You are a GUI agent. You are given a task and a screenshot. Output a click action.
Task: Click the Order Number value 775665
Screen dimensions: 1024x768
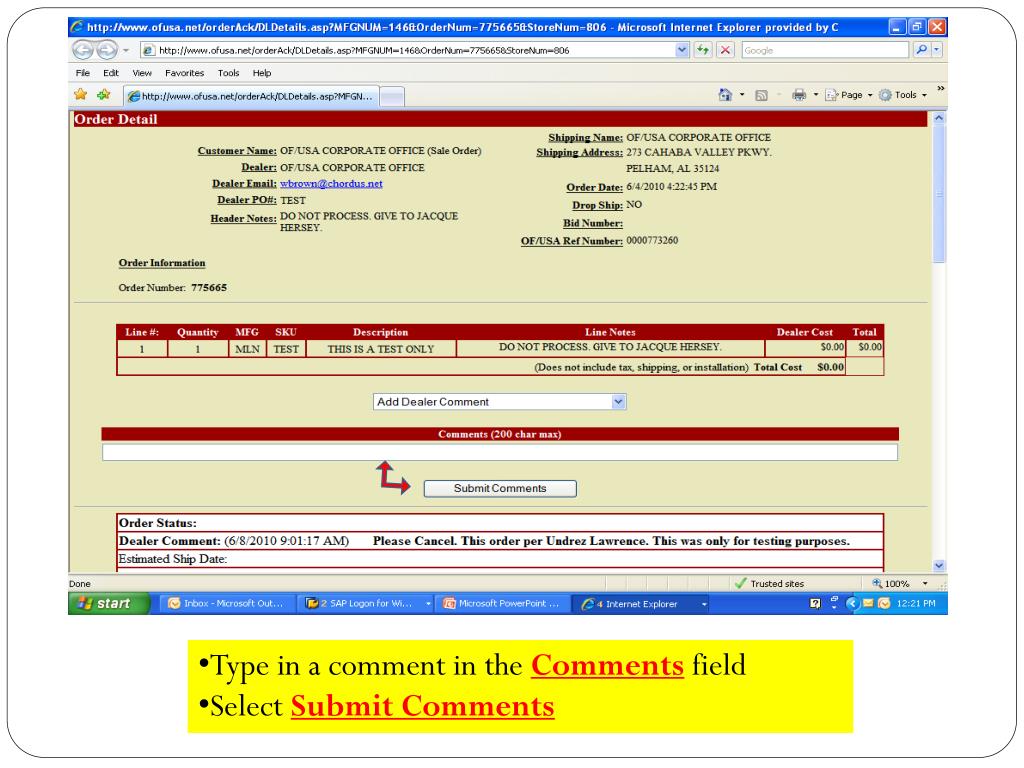point(209,287)
